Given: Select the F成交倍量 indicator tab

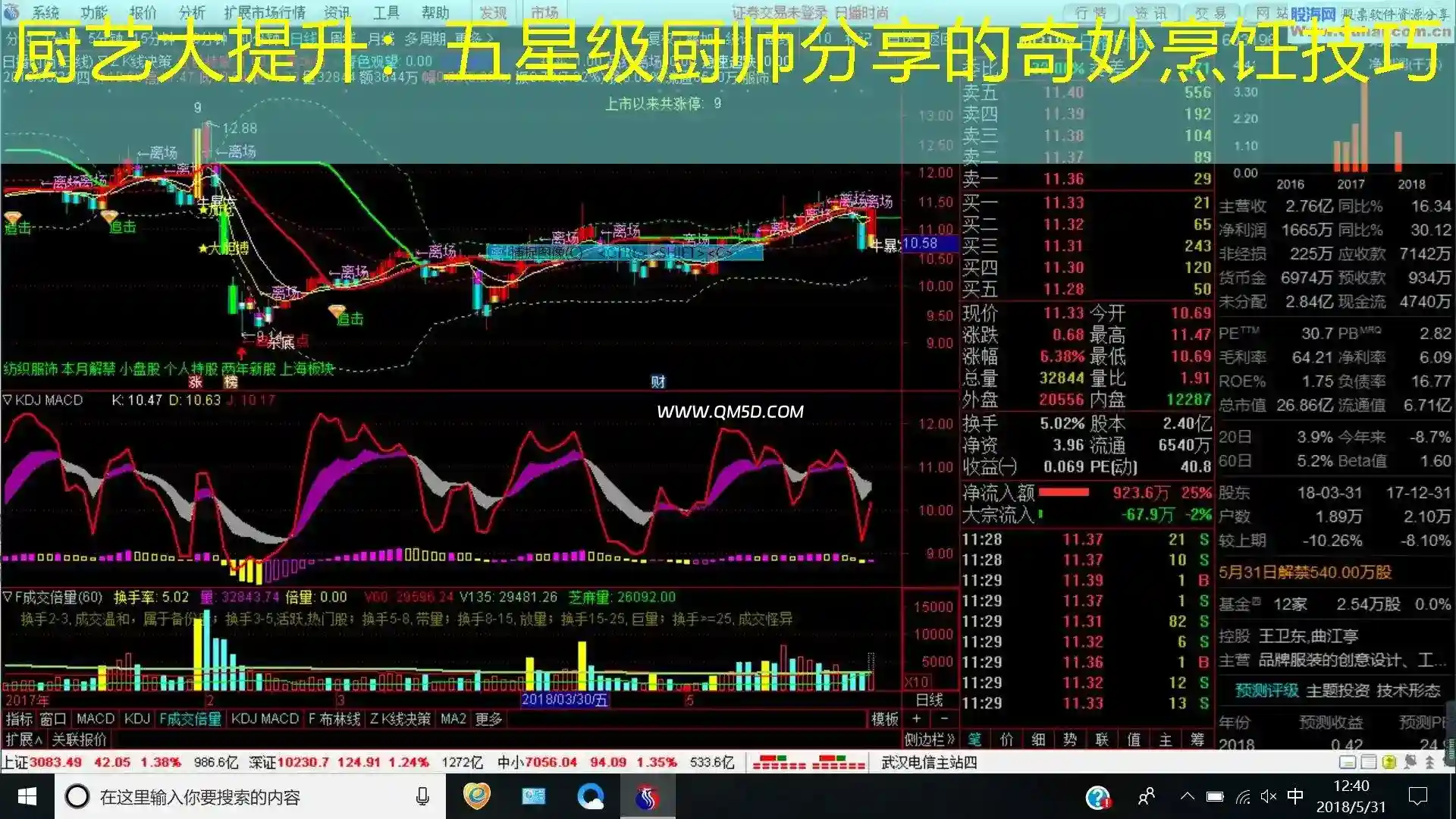Looking at the screenshot, I should (x=190, y=719).
